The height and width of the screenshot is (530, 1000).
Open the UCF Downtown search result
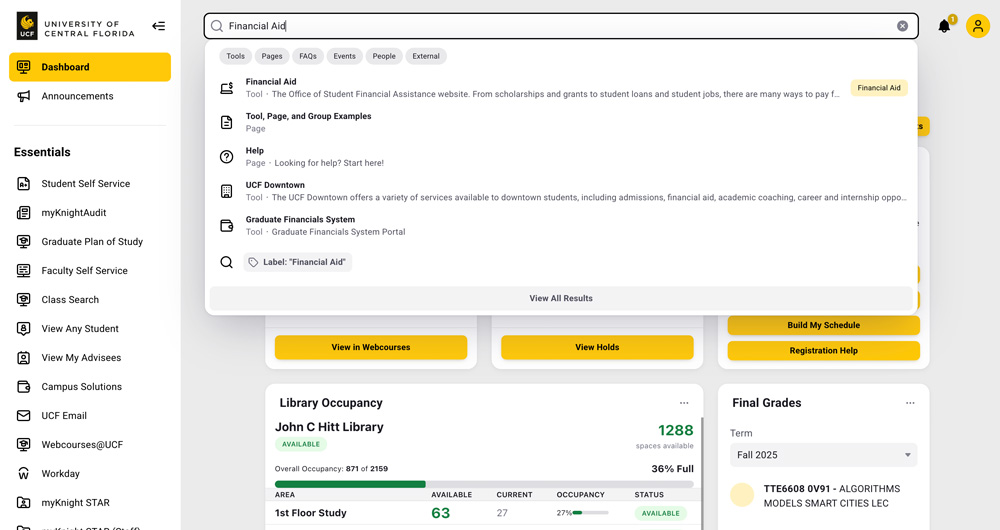[561, 191]
